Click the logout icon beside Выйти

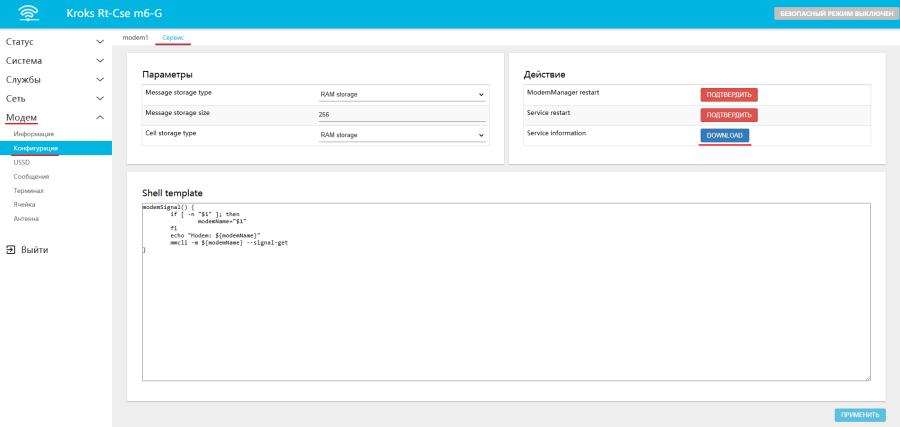[x=10, y=250]
